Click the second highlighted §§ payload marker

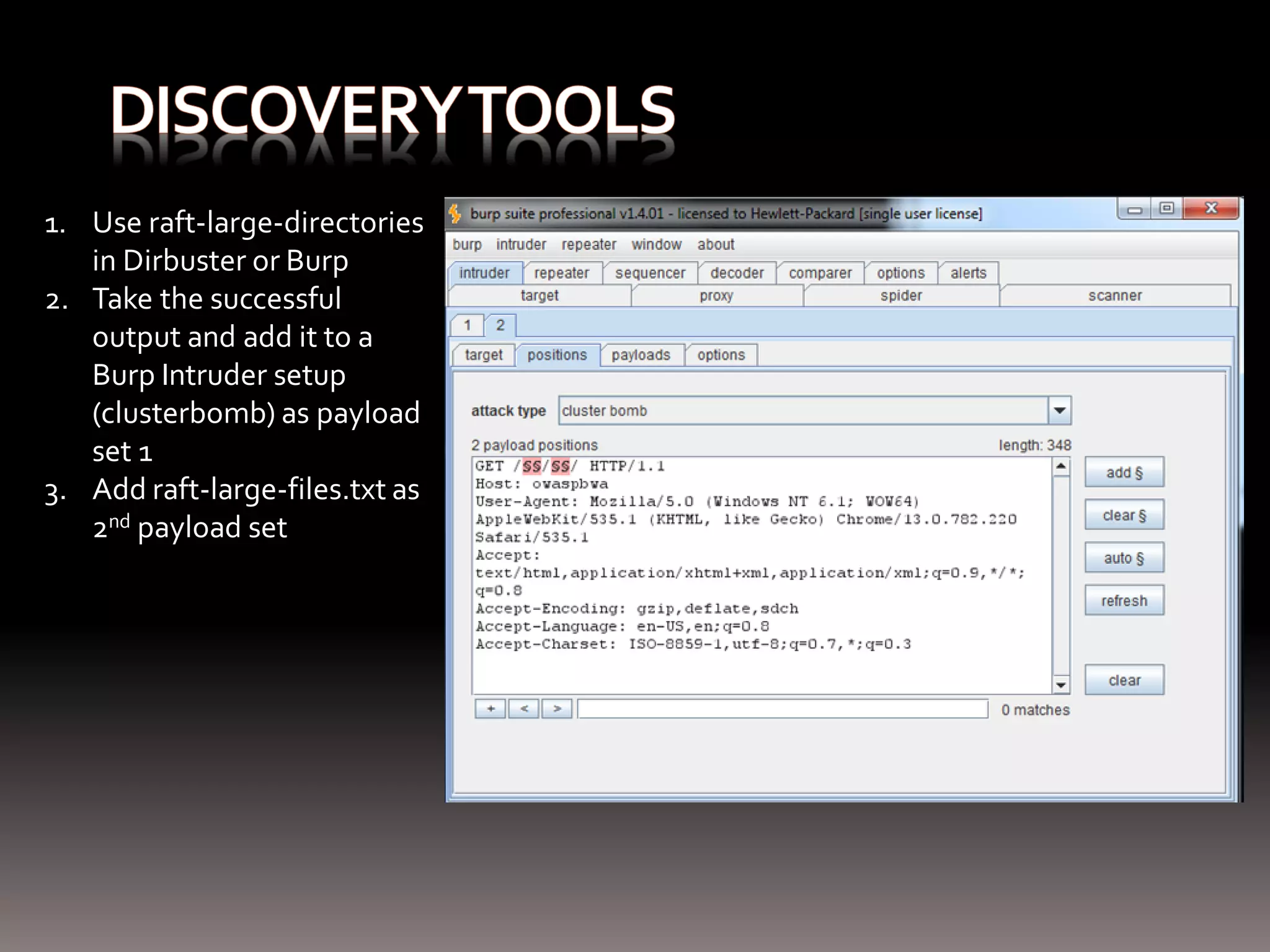[560, 466]
